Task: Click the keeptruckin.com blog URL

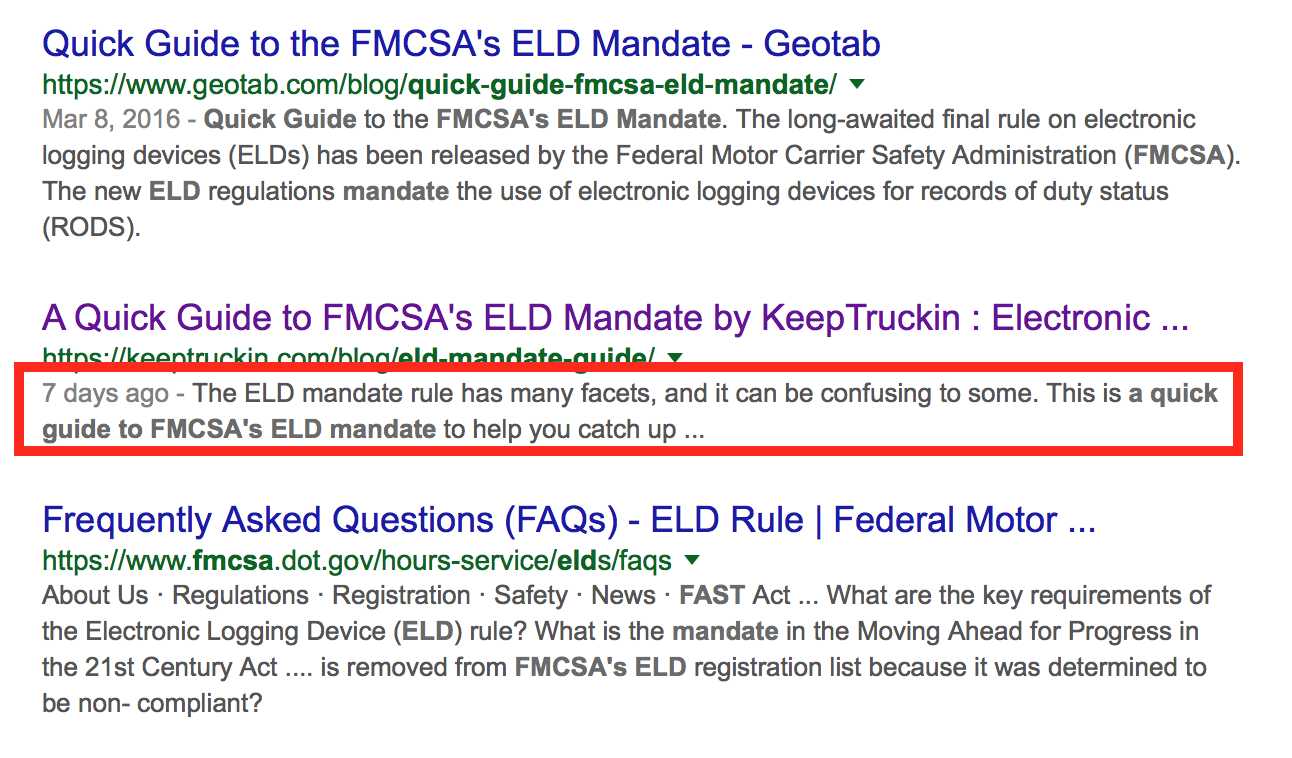Action: [x=349, y=357]
